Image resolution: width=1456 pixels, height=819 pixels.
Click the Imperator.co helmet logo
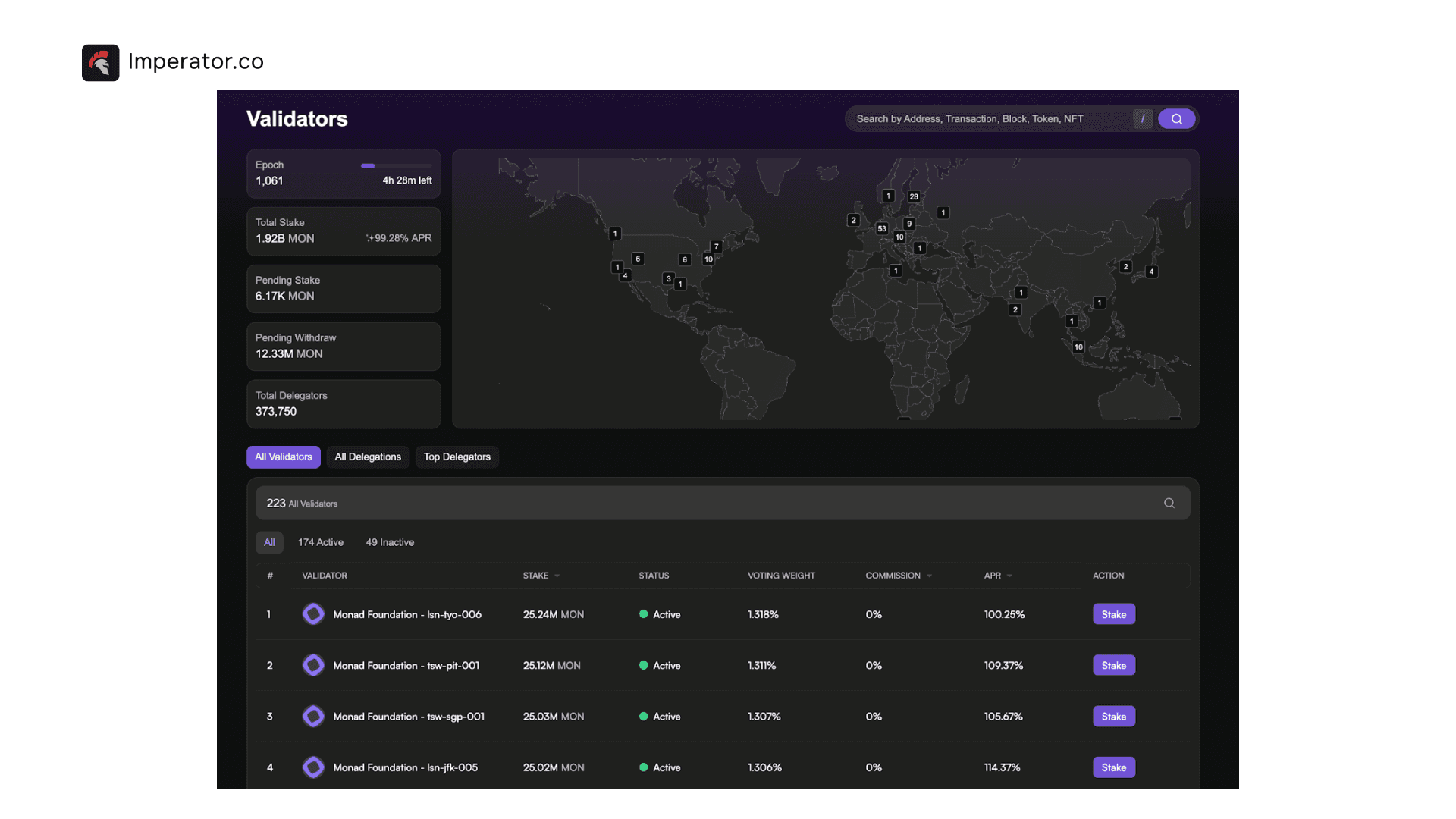pos(100,62)
